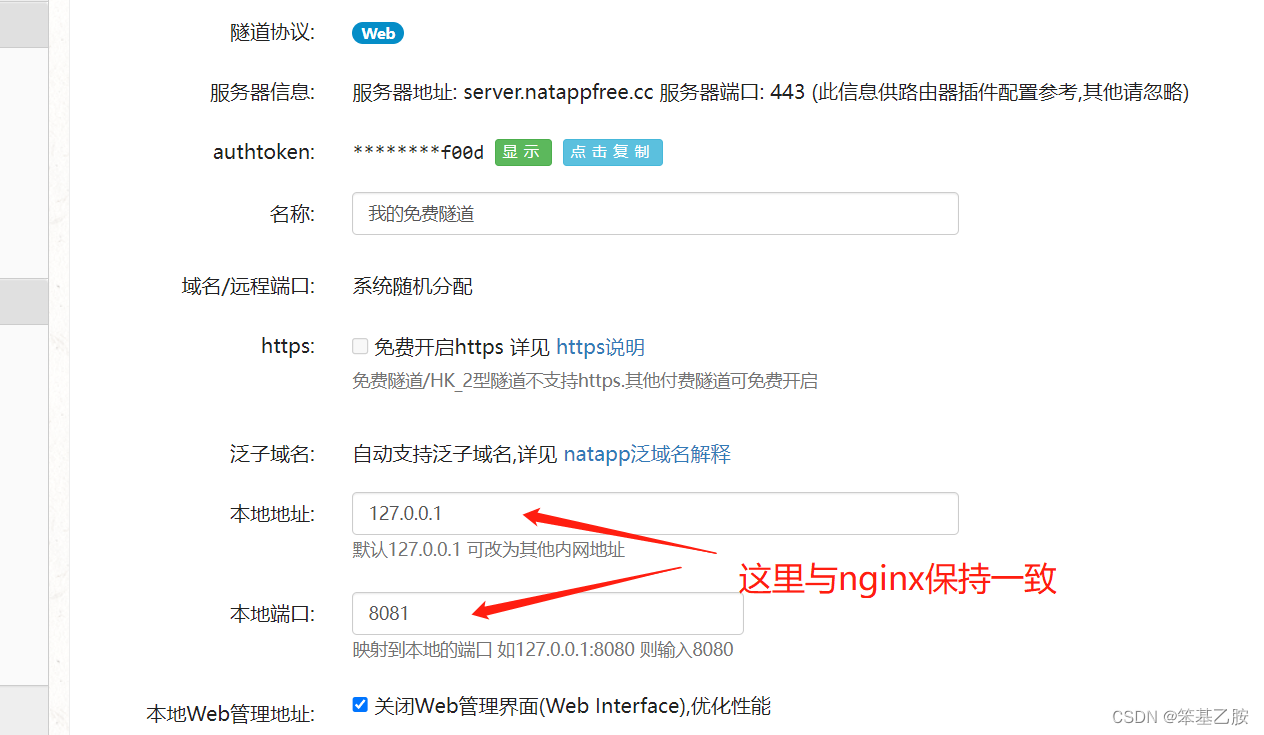
Task: Copy the authtoken with 点击复制 button
Action: [613, 152]
